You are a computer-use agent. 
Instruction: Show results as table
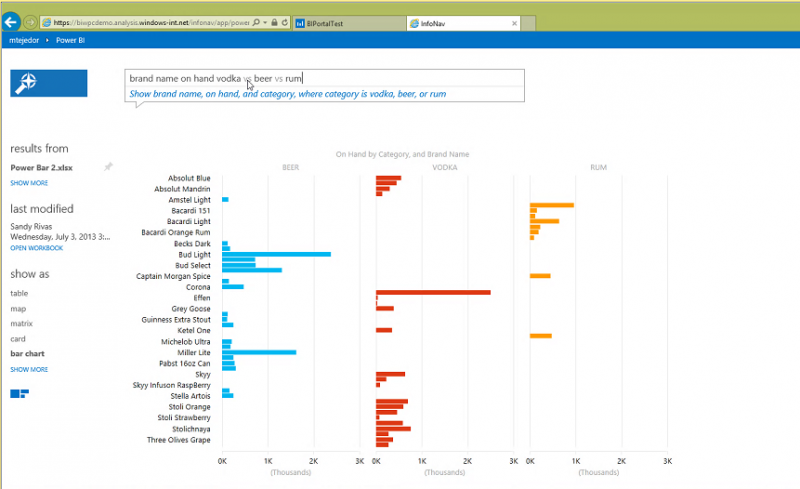(19, 293)
